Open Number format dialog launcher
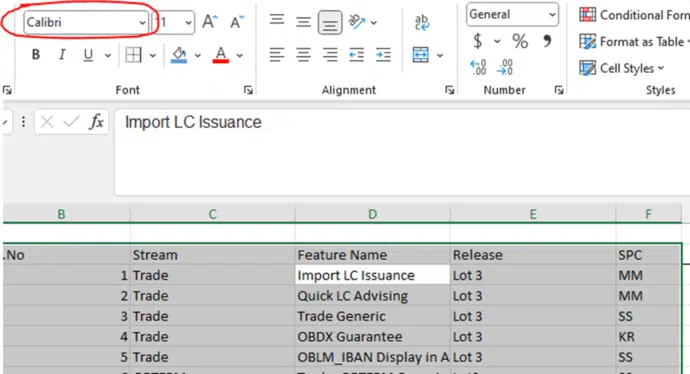 point(559,90)
